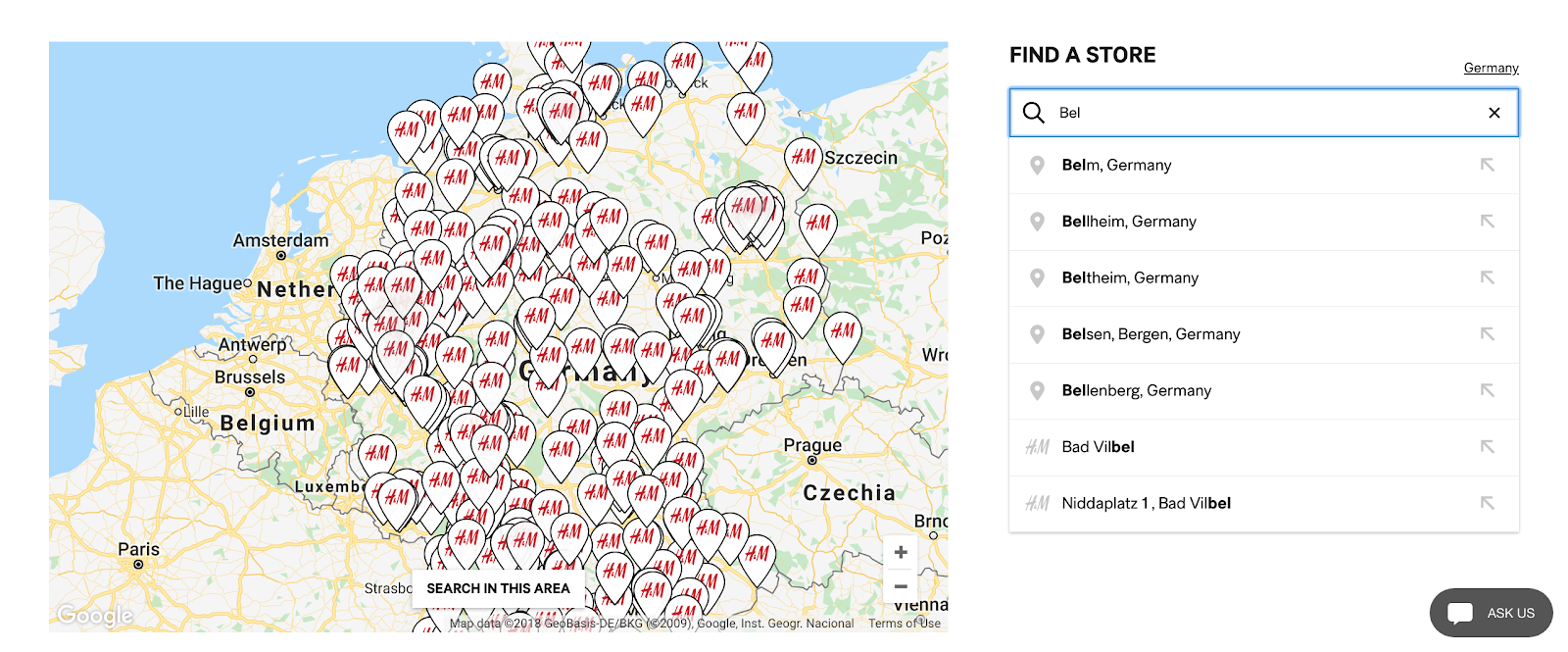Select Beltheim, Germany suggestion

tap(1264, 277)
